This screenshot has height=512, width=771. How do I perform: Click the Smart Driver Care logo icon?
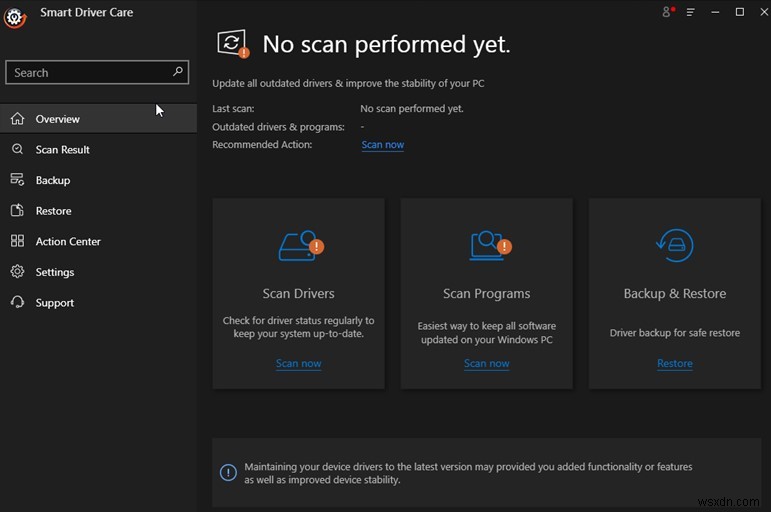point(14,16)
